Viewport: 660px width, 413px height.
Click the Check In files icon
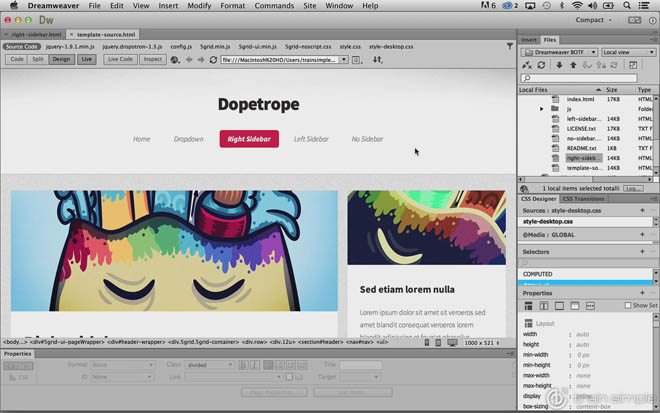tap(601, 65)
